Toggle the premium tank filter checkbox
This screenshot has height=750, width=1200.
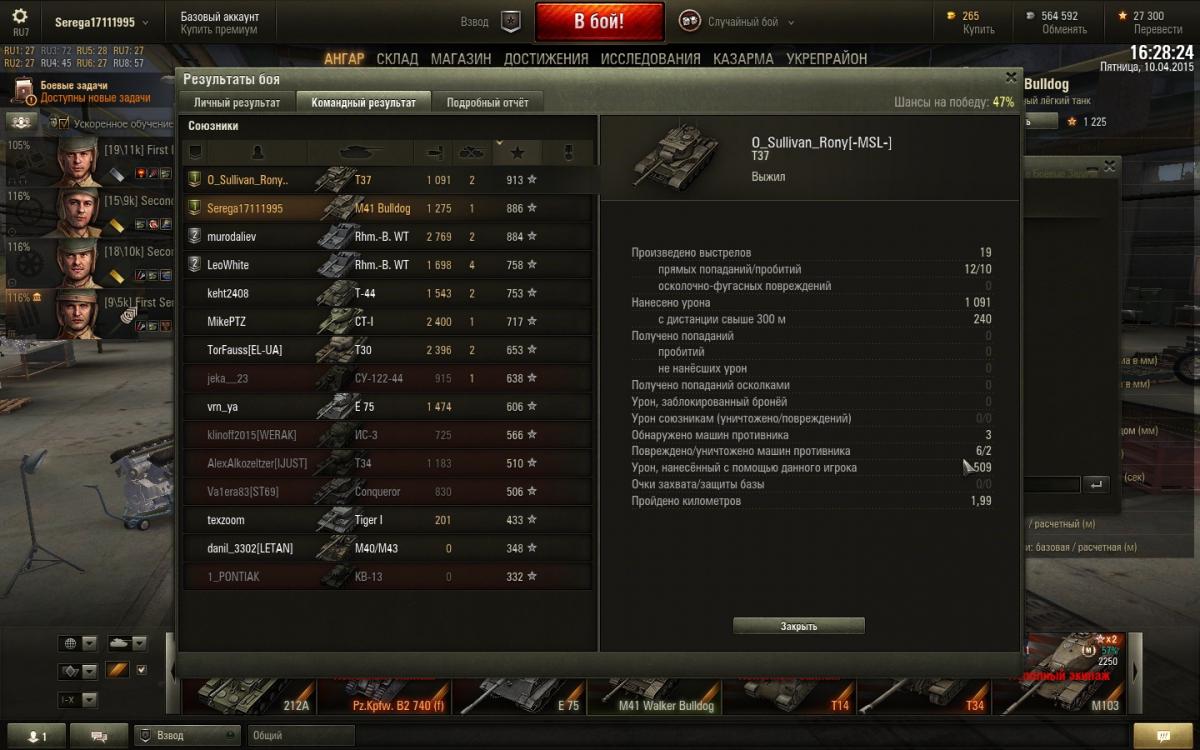point(141,670)
